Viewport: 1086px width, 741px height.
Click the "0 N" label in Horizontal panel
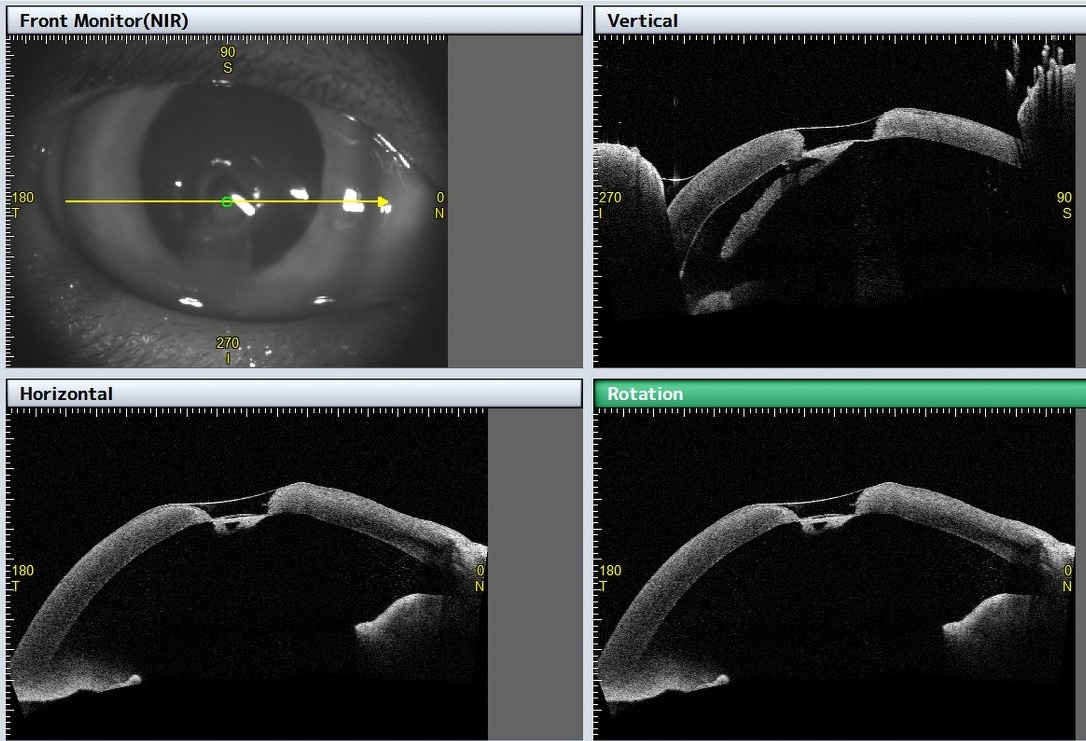point(479,578)
